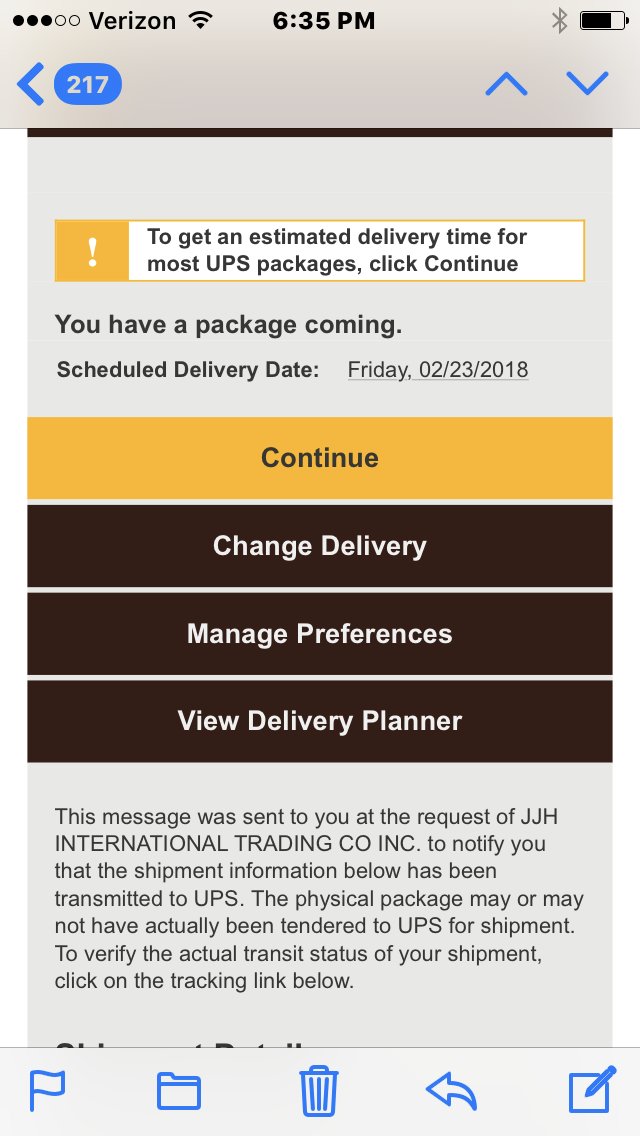Flag this email with the flag icon

(47, 1090)
